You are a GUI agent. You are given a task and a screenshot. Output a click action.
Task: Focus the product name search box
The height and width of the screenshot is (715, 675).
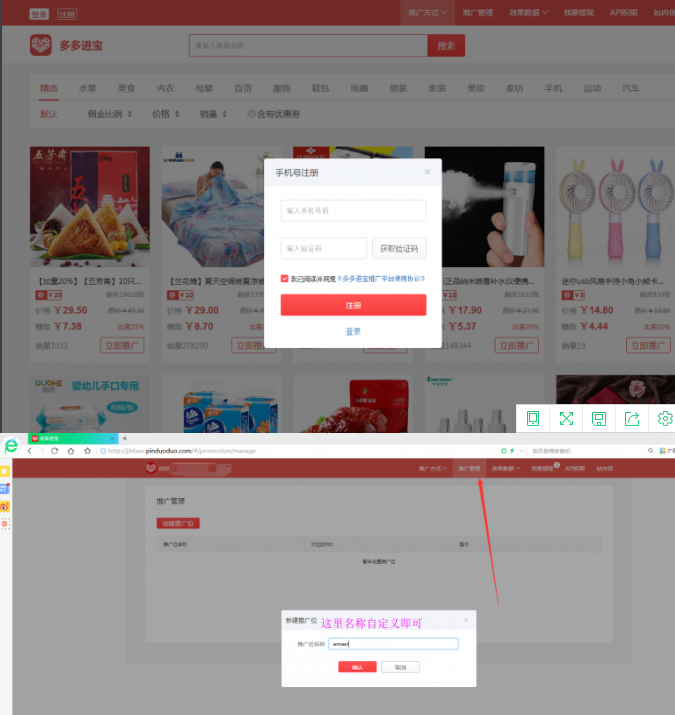pyautogui.click(x=308, y=45)
